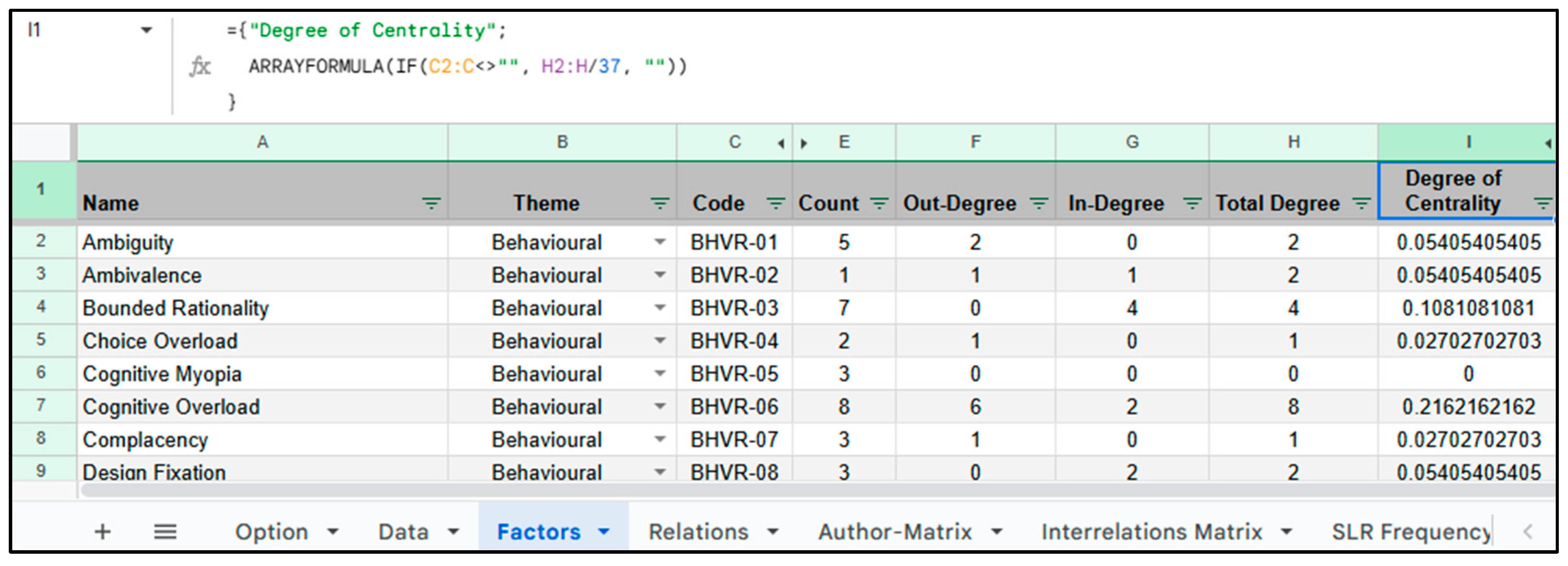The width and height of the screenshot is (1568, 566).
Task: Open the filter icon in Theme header
Action: pyautogui.click(x=659, y=203)
